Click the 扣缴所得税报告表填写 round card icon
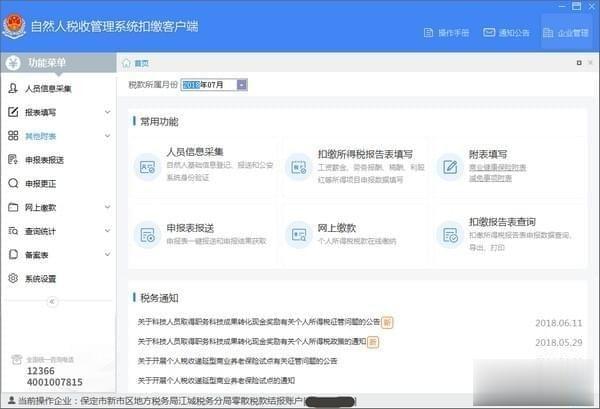Image resolution: width=600 pixels, height=409 pixels. (298, 167)
